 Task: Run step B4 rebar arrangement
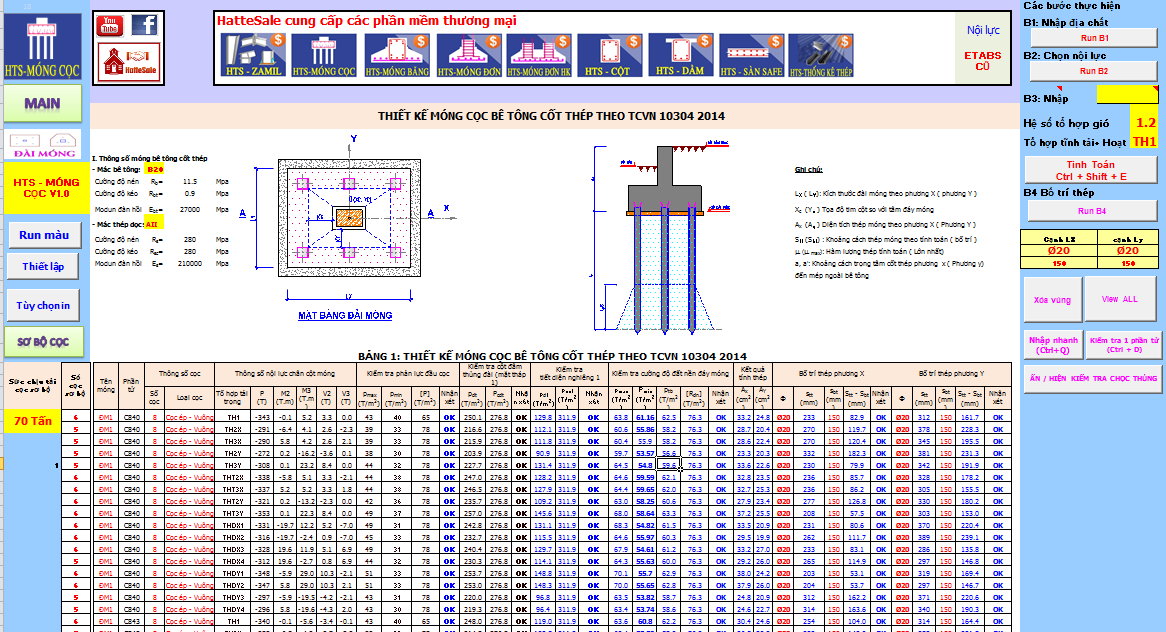[x=1092, y=211]
